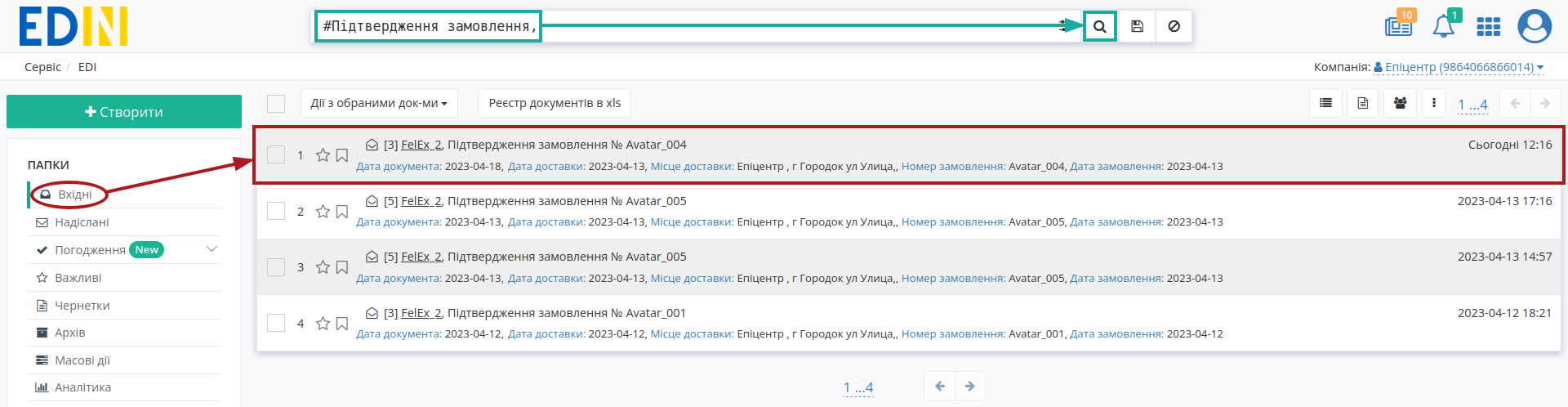Open document Avatar_005 dated 2023-04-13 17:16
The height and width of the screenshot is (407, 1568).
(567, 201)
